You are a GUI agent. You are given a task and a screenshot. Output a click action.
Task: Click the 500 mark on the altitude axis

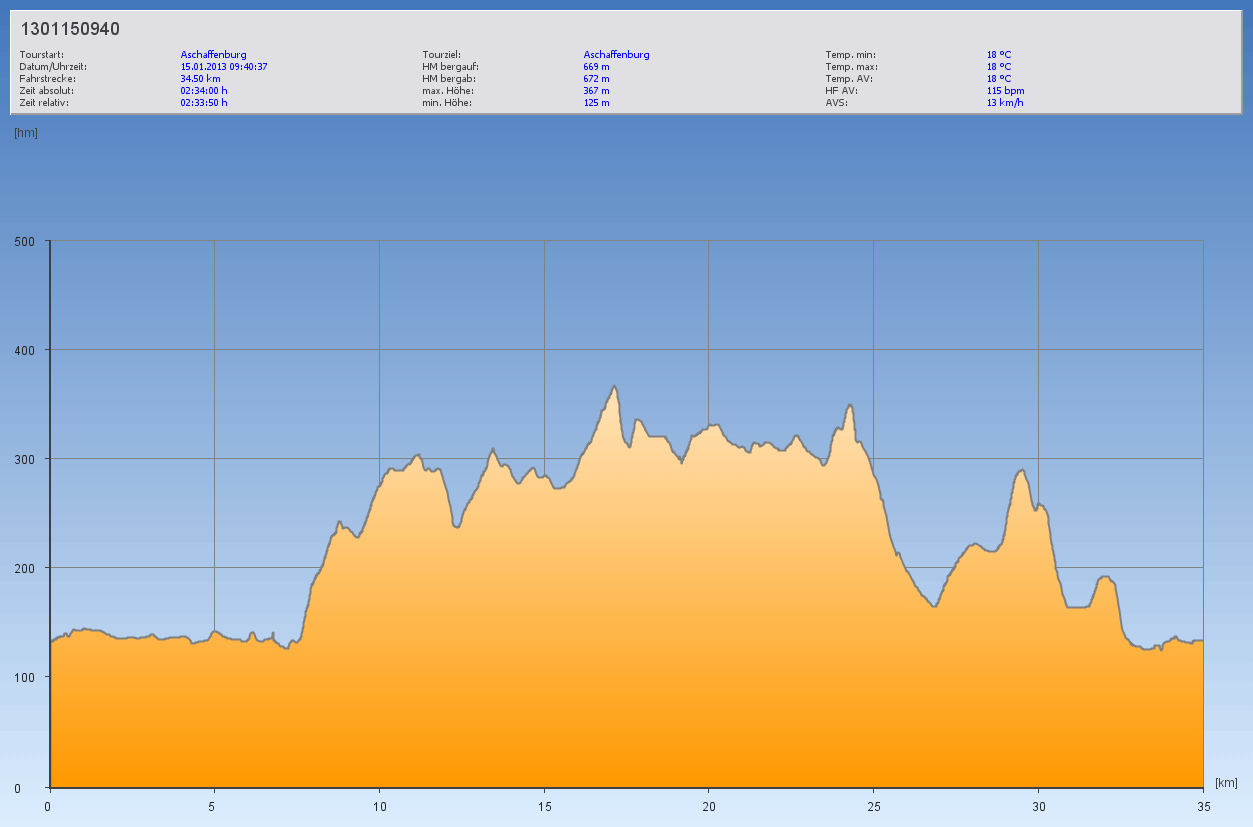[24, 241]
